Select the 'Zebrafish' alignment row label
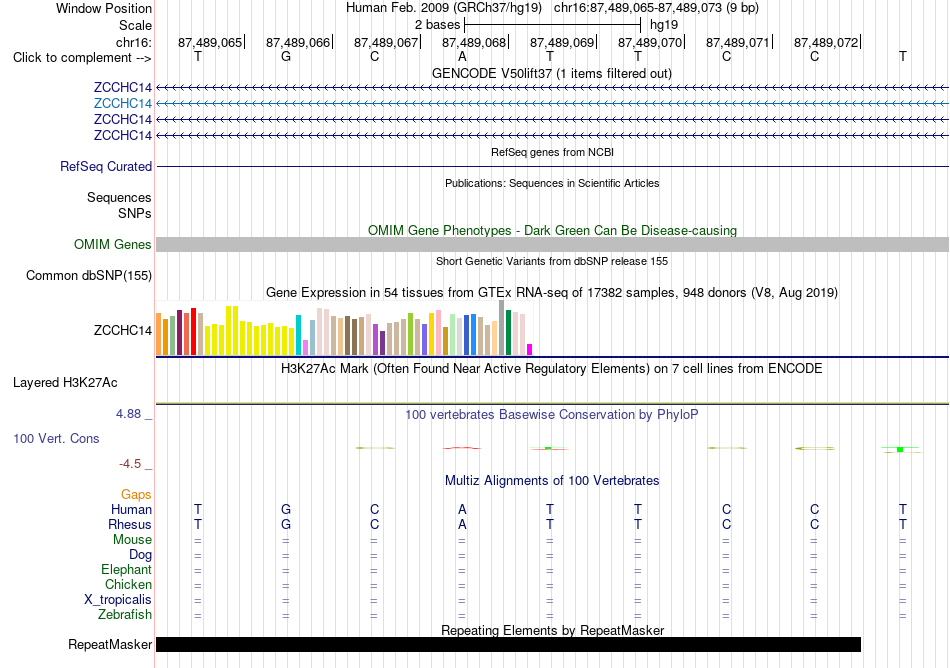The width and height of the screenshot is (950, 668). [125, 615]
